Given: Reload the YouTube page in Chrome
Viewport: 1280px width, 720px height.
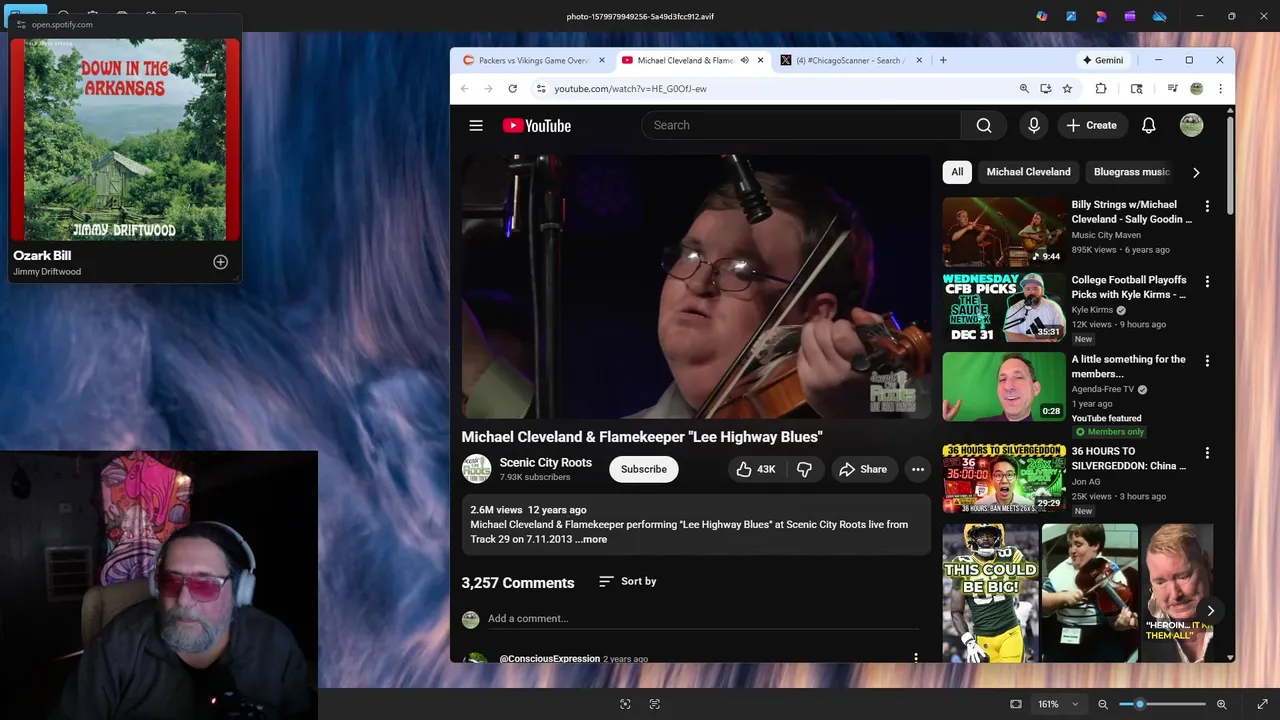Looking at the screenshot, I should (512, 88).
